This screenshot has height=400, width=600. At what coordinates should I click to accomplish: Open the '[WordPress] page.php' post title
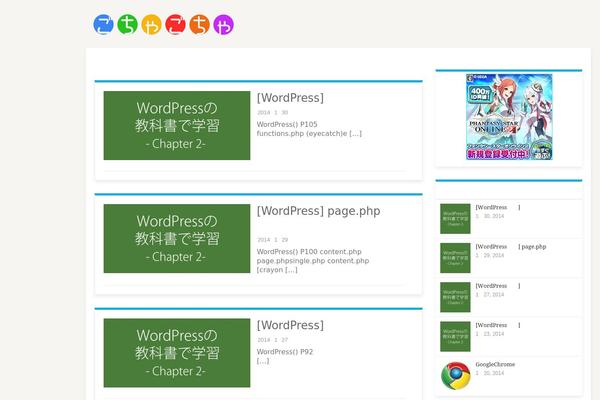pyautogui.click(x=318, y=211)
